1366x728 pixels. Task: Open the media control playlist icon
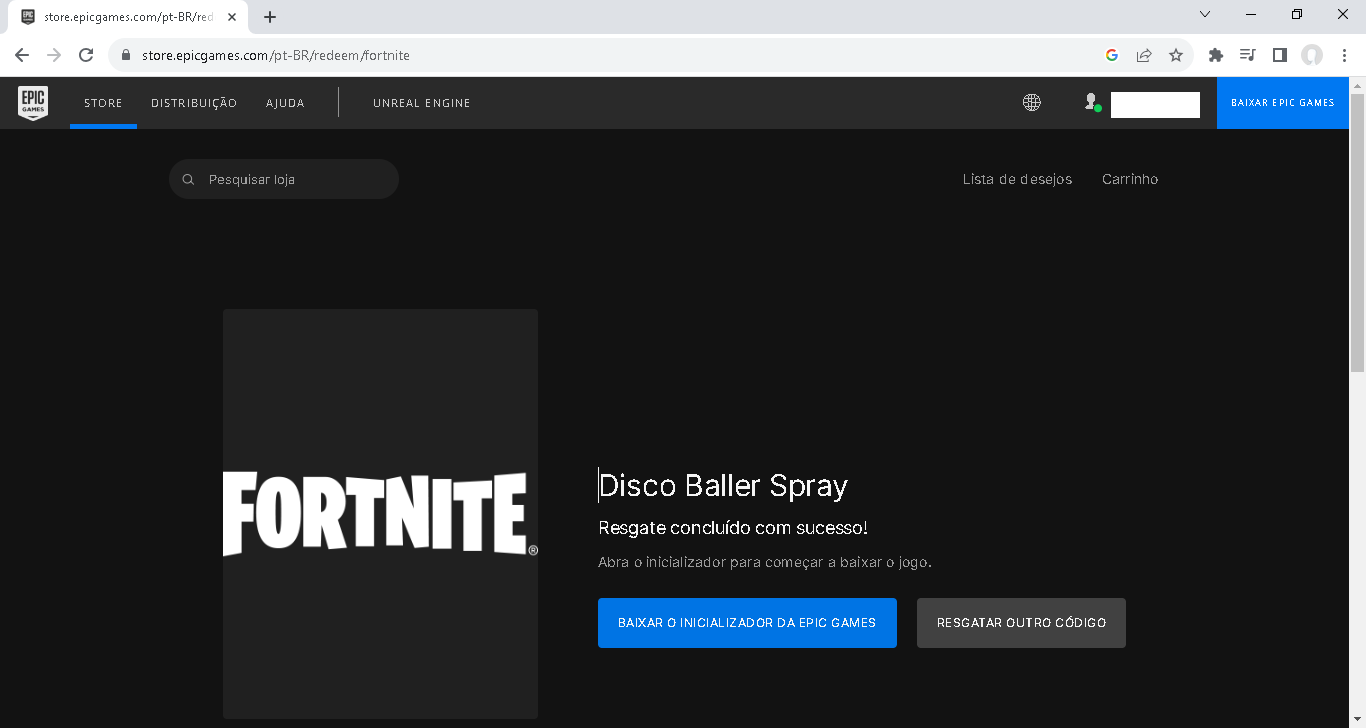click(x=1247, y=55)
